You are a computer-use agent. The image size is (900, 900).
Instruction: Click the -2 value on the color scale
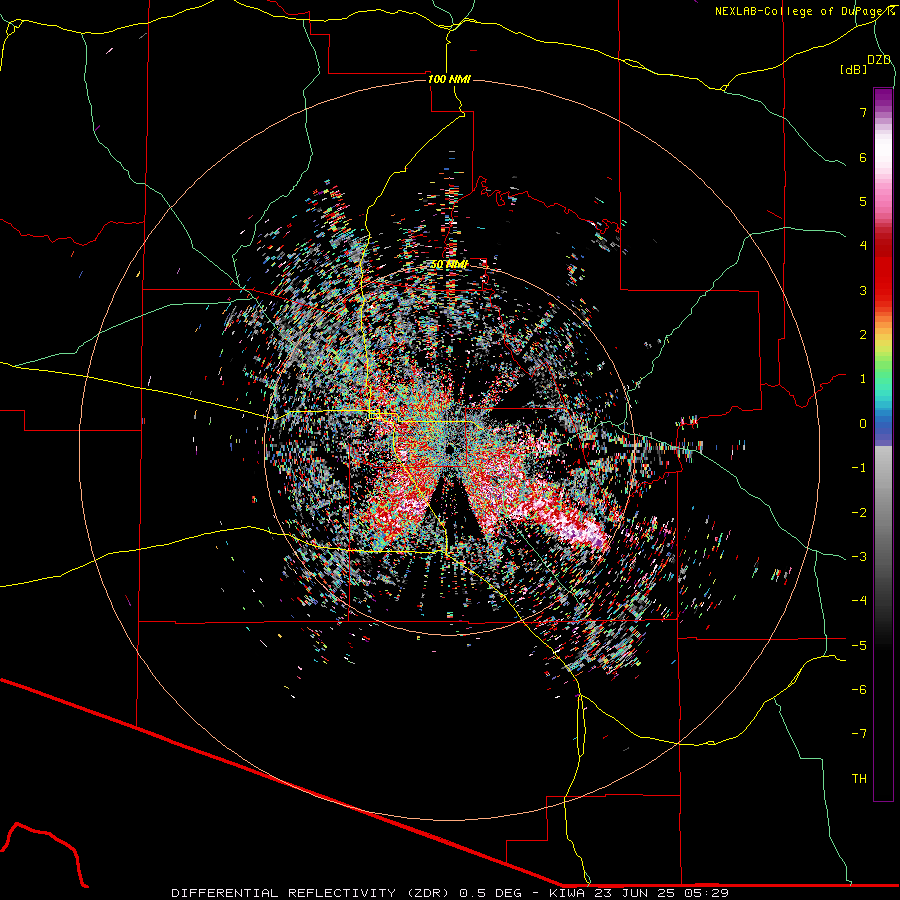point(859,512)
